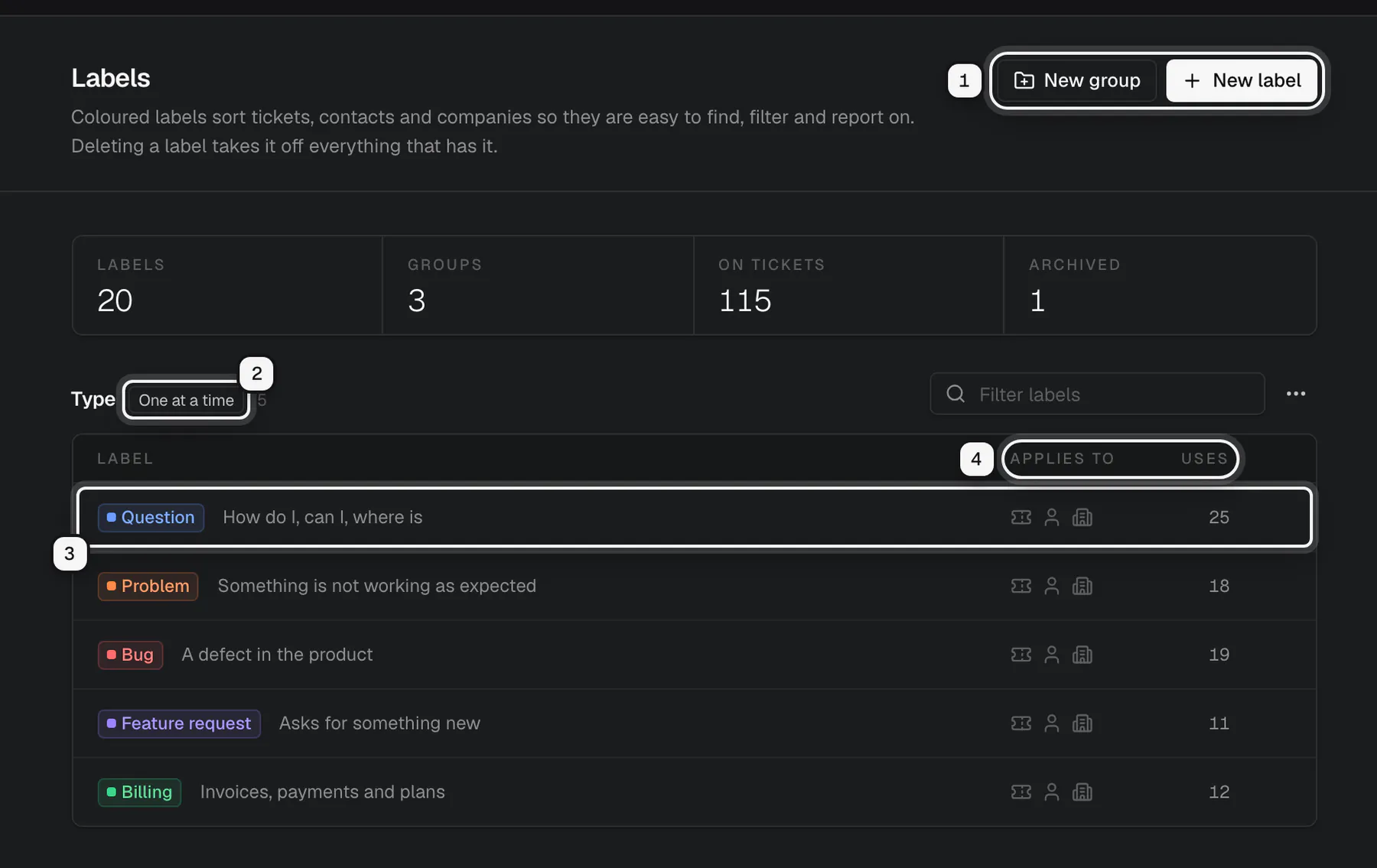Click company building icon in Bug row

1082,655
